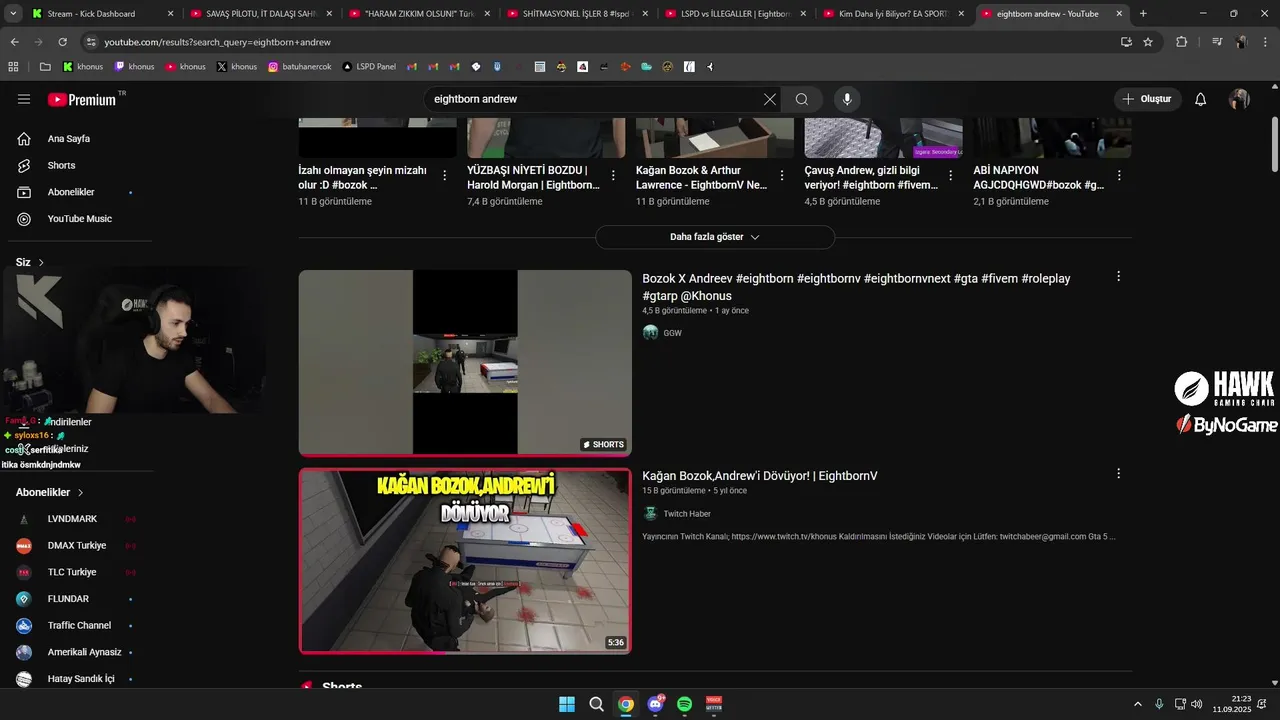The image size is (1280, 720).
Task: Open DMAX Turkiye subscription channel
Action: (76, 546)
